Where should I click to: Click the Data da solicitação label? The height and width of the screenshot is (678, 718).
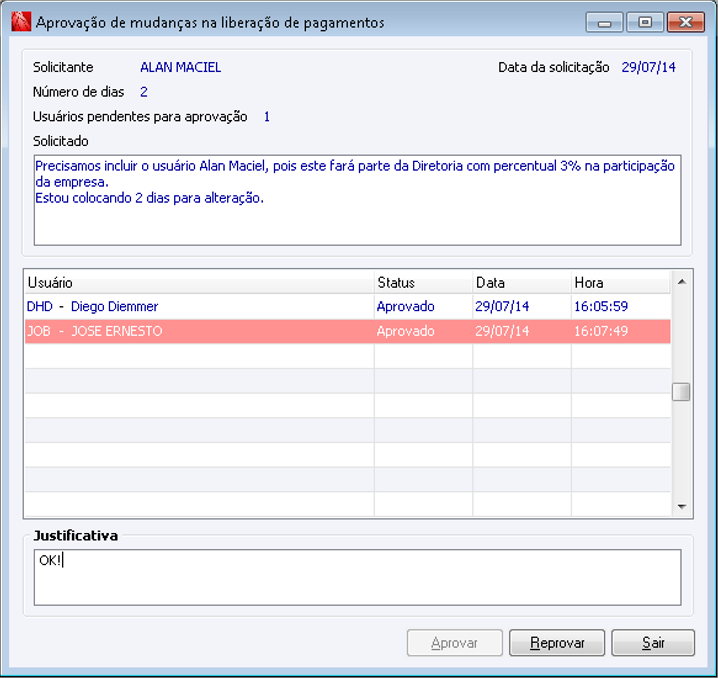point(554,67)
